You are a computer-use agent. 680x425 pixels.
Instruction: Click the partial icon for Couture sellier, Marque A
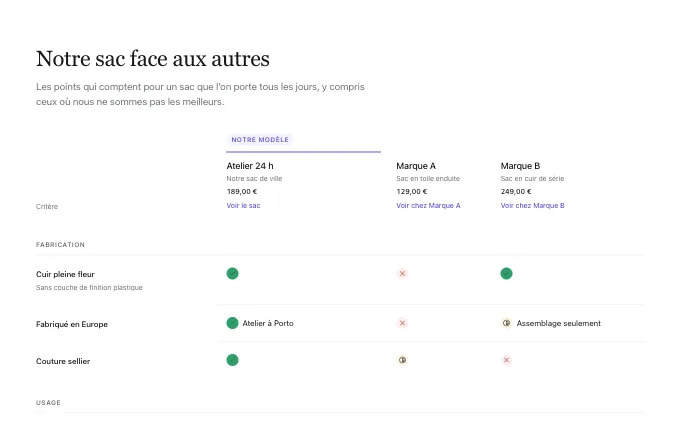click(x=402, y=360)
